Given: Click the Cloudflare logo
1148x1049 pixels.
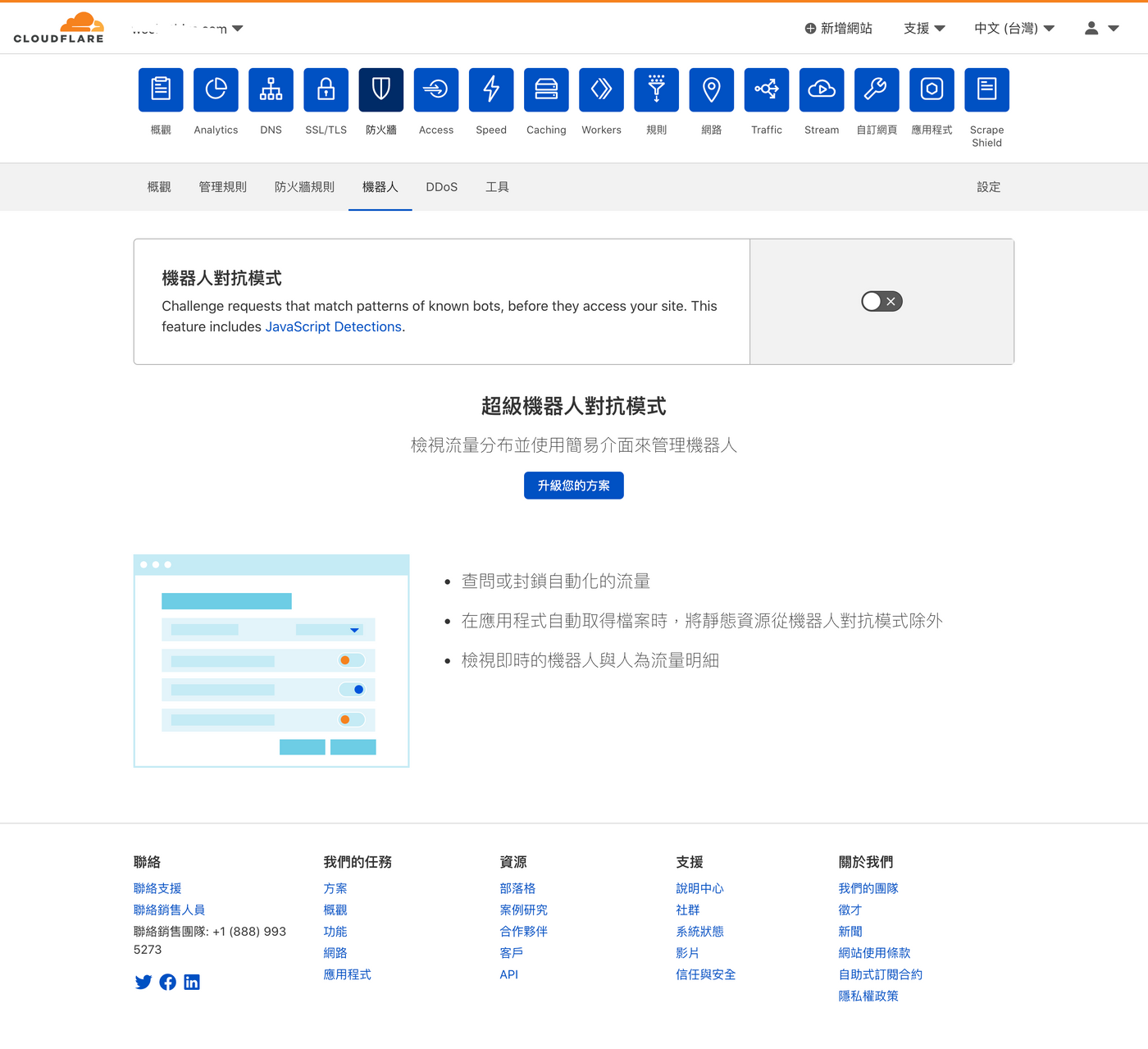Looking at the screenshot, I should 59,28.
